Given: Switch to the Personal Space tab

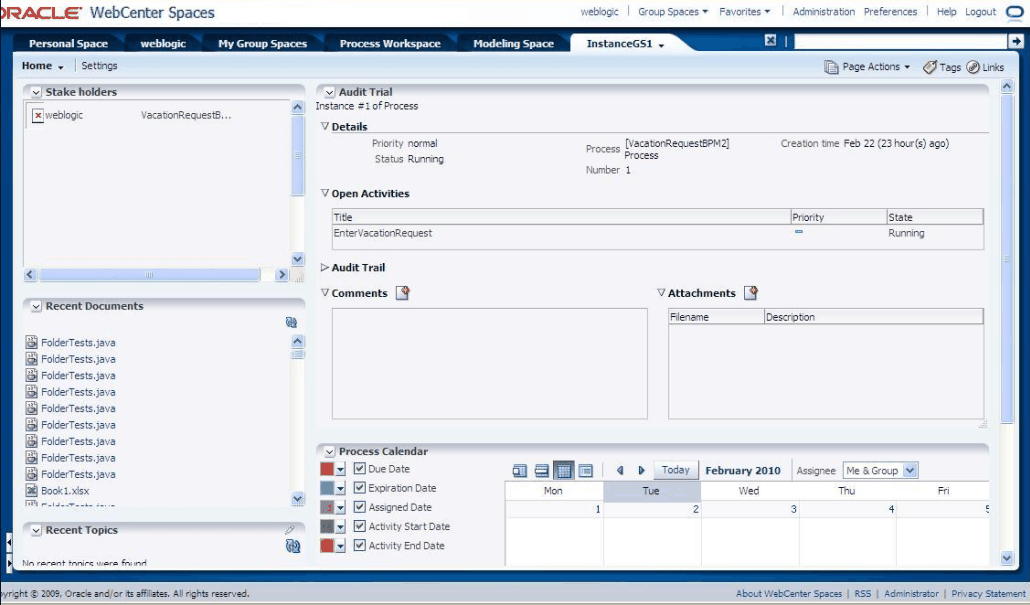Looking at the screenshot, I should 68,43.
